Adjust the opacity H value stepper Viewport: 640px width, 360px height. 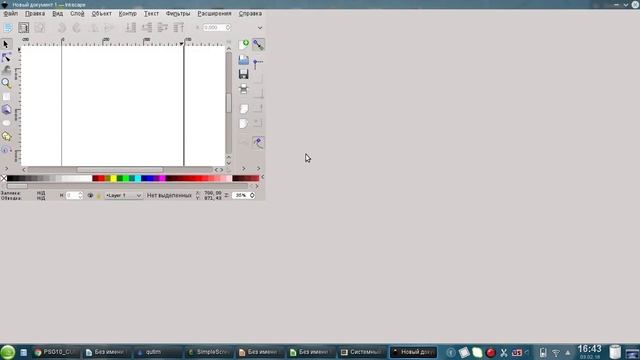[x=80, y=196]
